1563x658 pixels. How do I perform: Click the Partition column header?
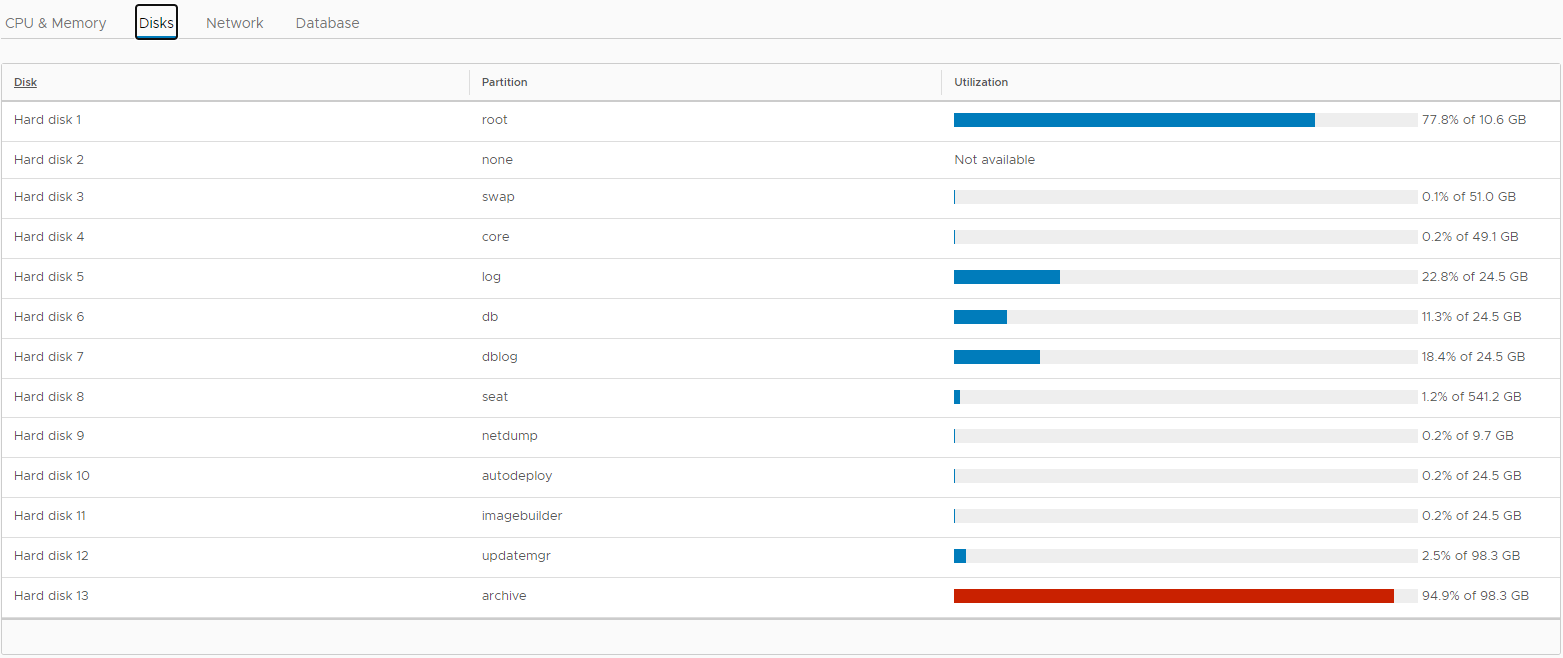point(504,82)
